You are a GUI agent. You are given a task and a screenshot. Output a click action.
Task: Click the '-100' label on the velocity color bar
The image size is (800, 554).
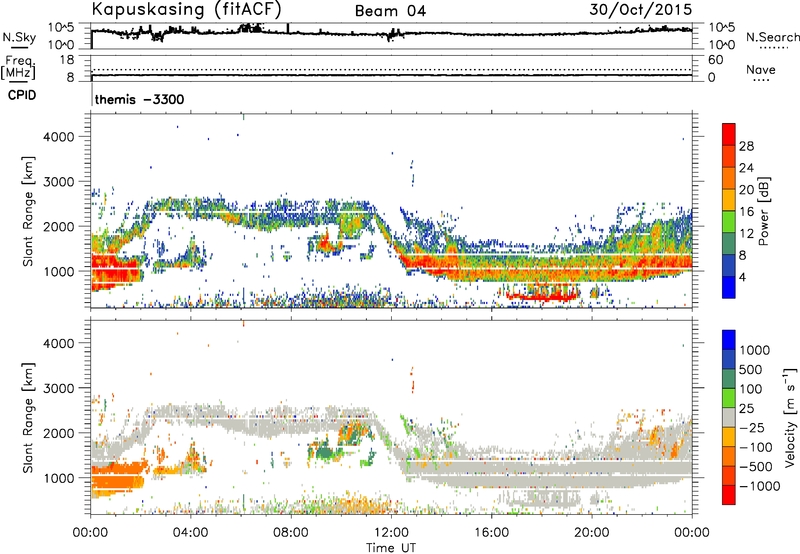click(756, 447)
